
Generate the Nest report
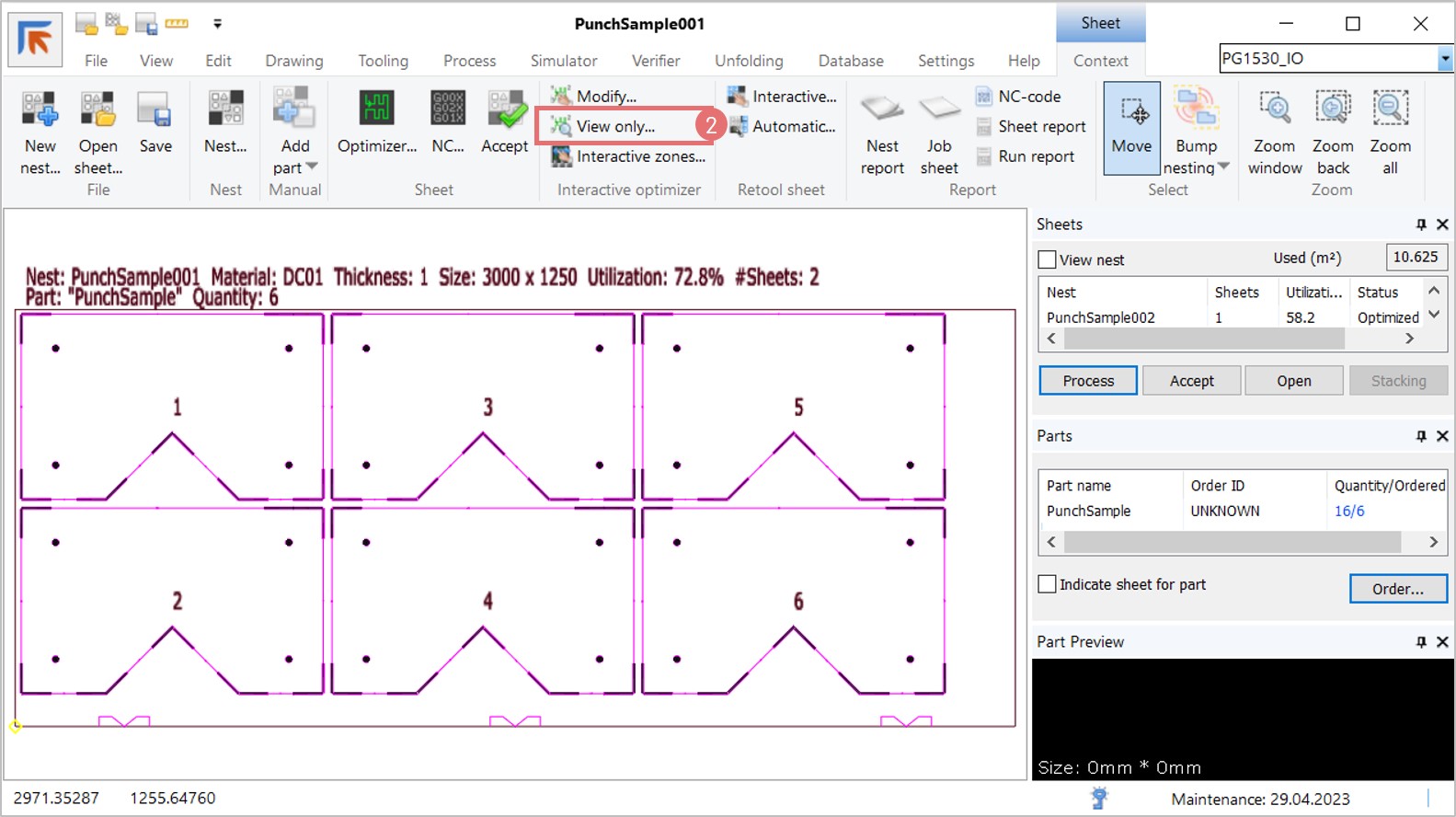(882, 109)
